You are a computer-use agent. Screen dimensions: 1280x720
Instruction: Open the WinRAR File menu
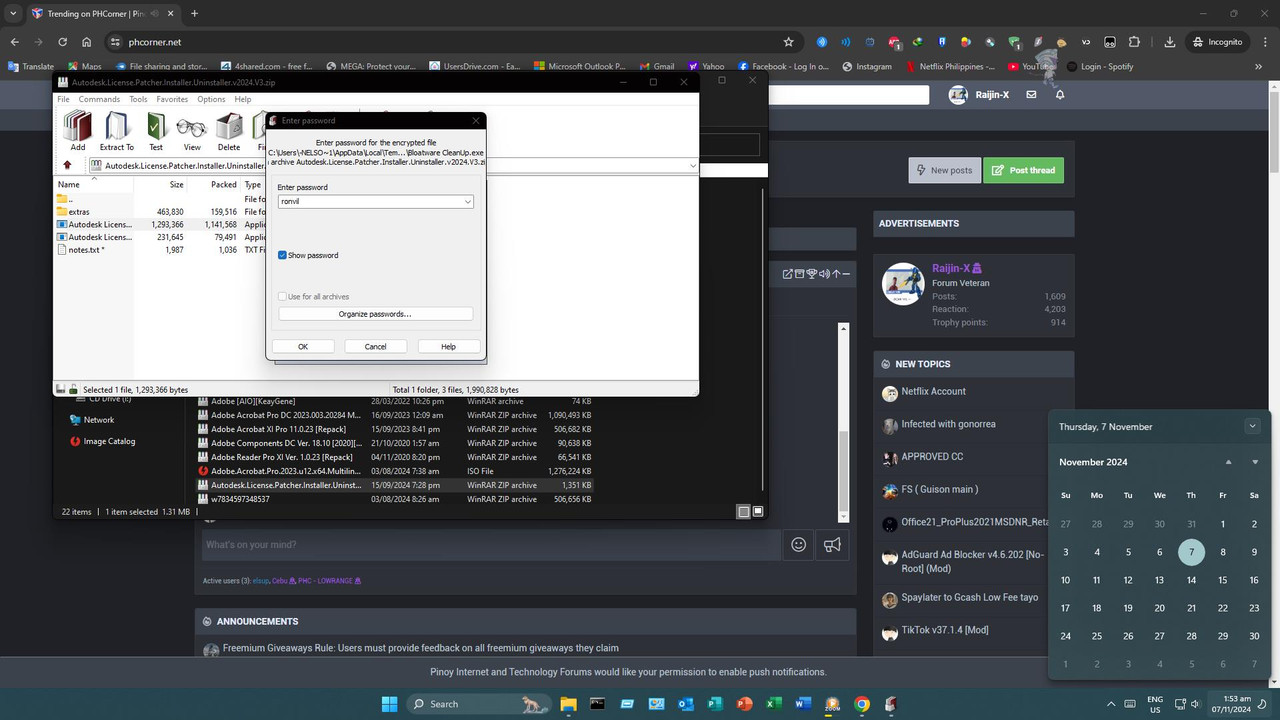(63, 99)
